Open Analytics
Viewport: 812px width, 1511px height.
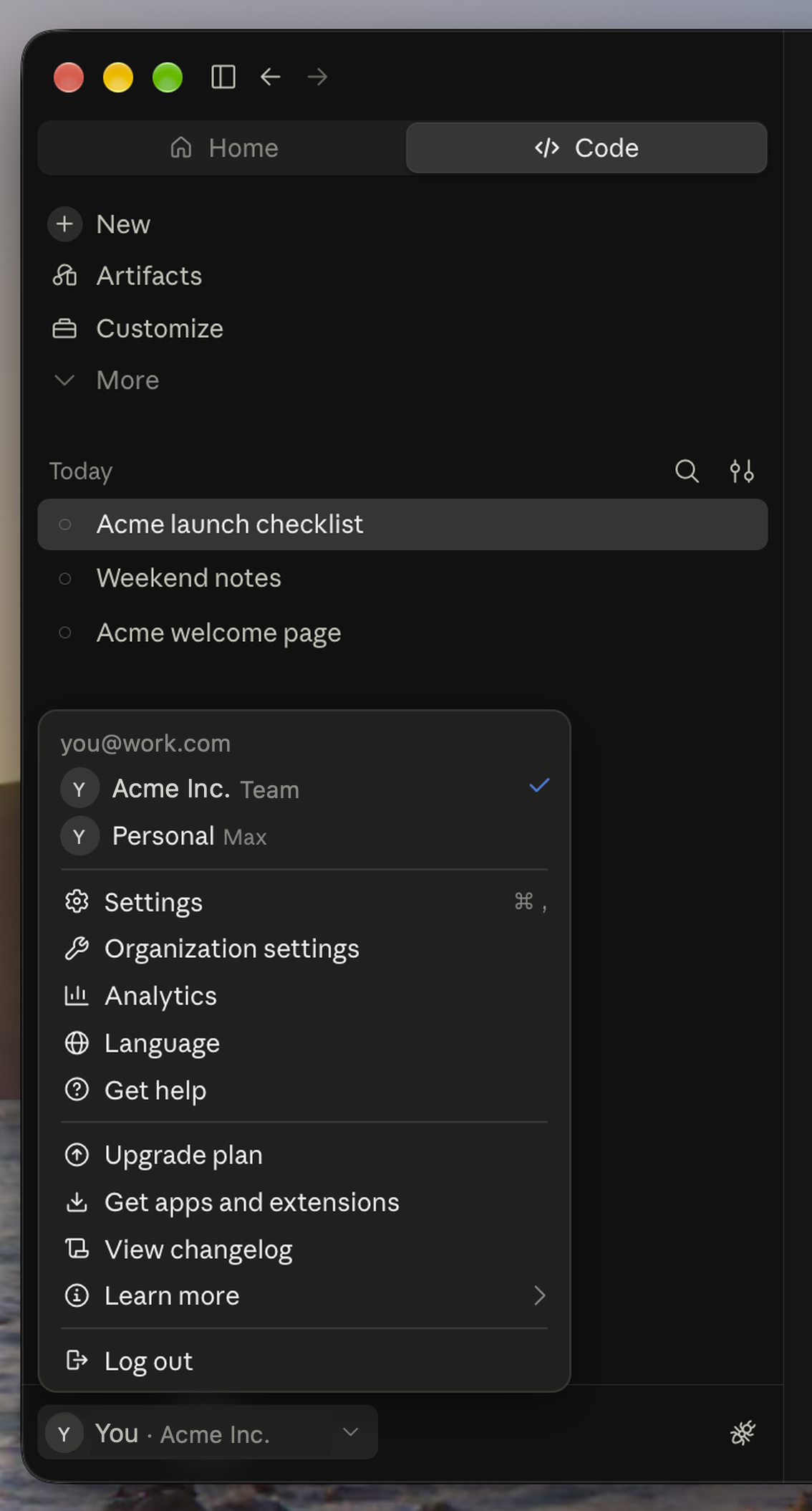pos(304,996)
